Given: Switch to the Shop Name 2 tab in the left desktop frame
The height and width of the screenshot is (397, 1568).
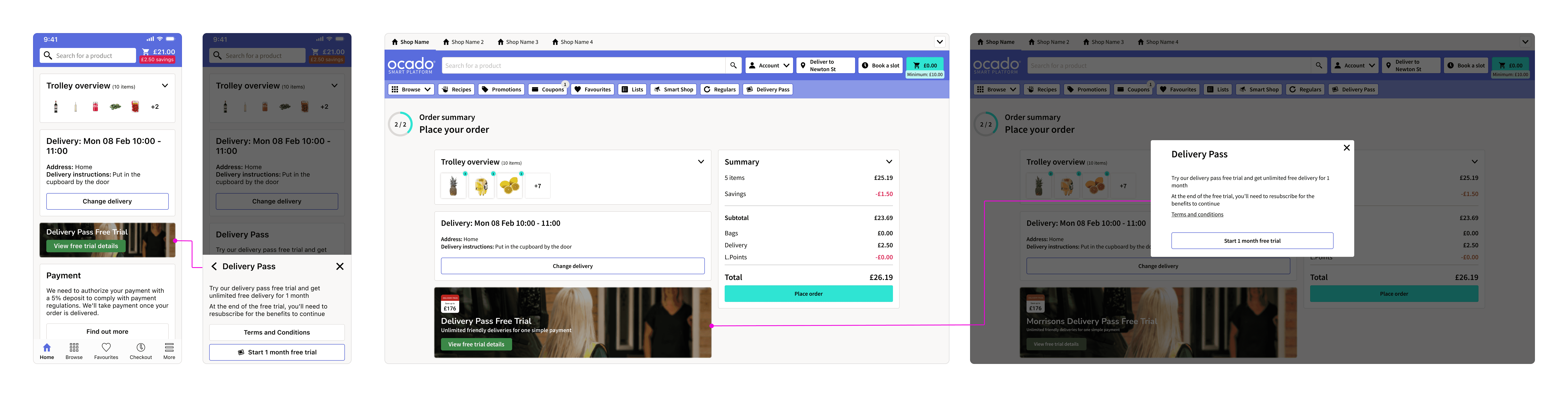Looking at the screenshot, I should pyautogui.click(x=463, y=42).
